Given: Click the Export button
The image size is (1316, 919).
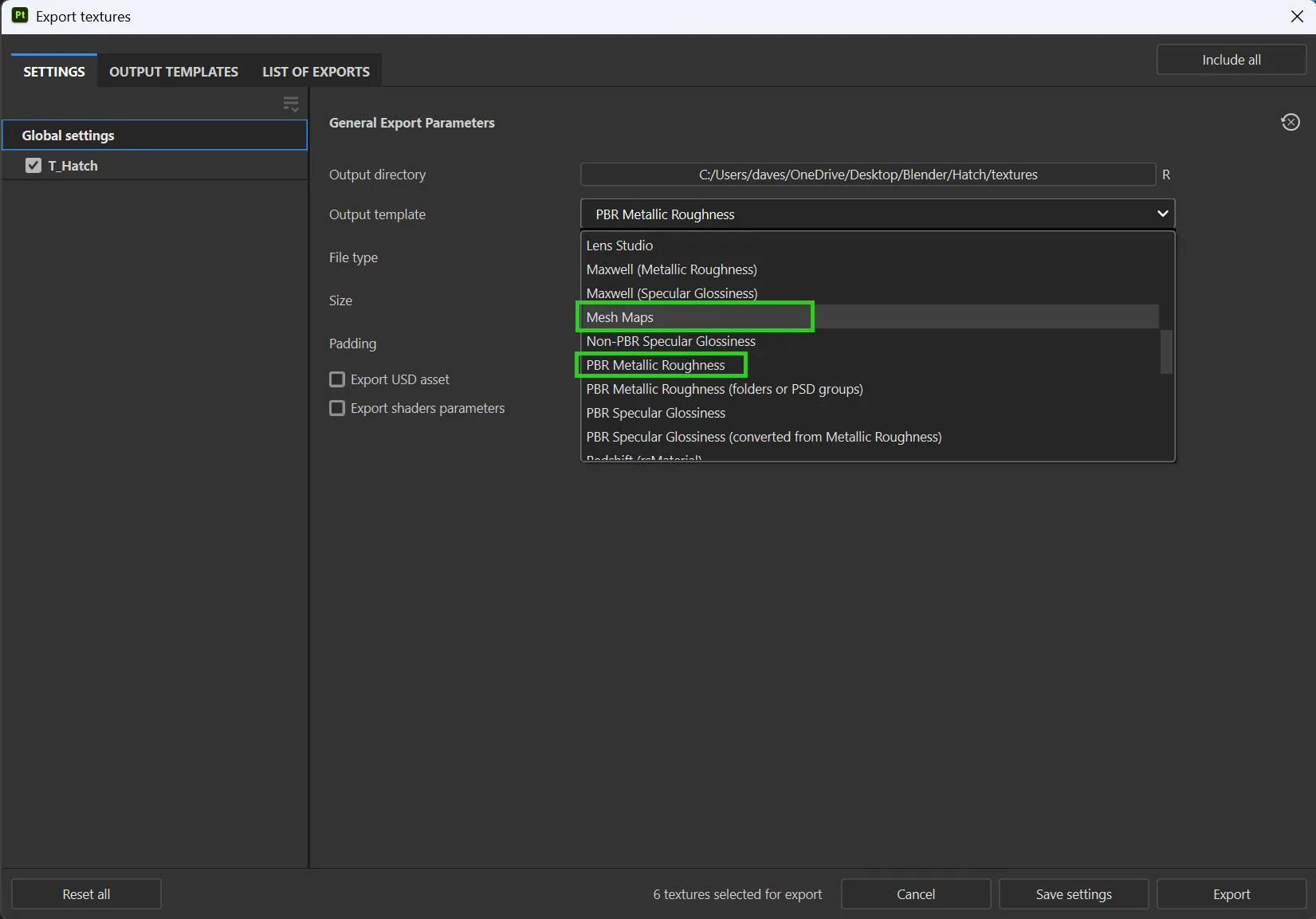Looking at the screenshot, I should point(1232,894).
